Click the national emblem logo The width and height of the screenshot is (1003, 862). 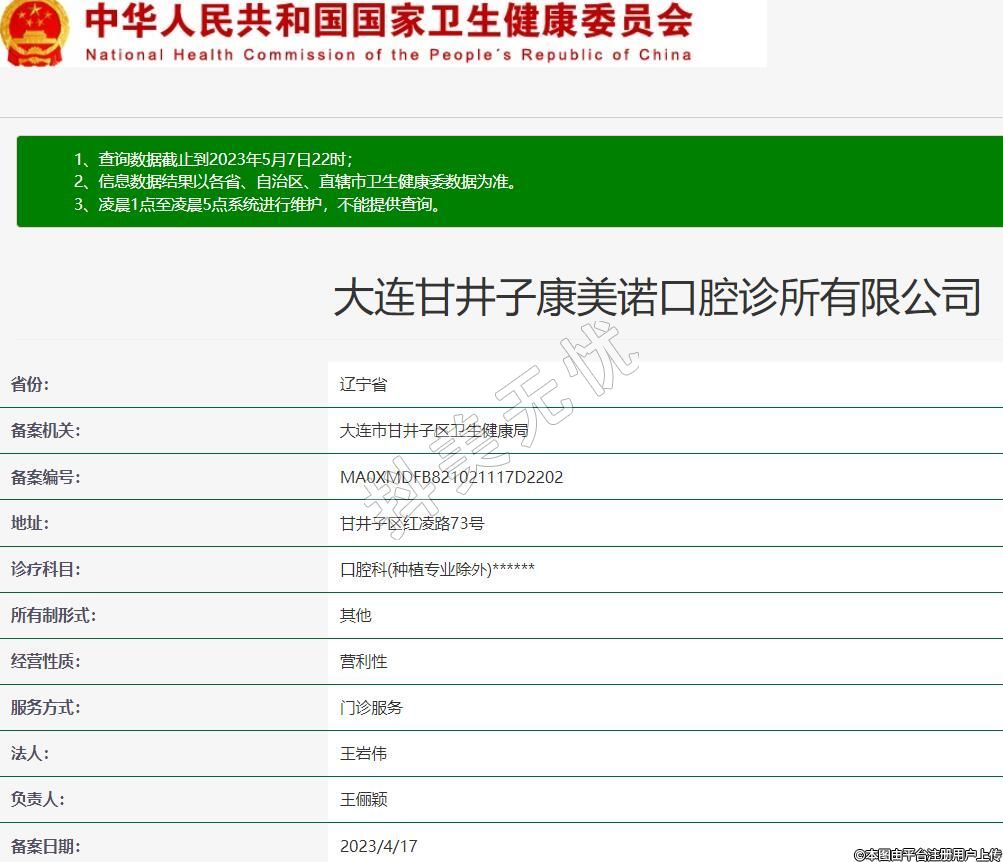click(34, 32)
